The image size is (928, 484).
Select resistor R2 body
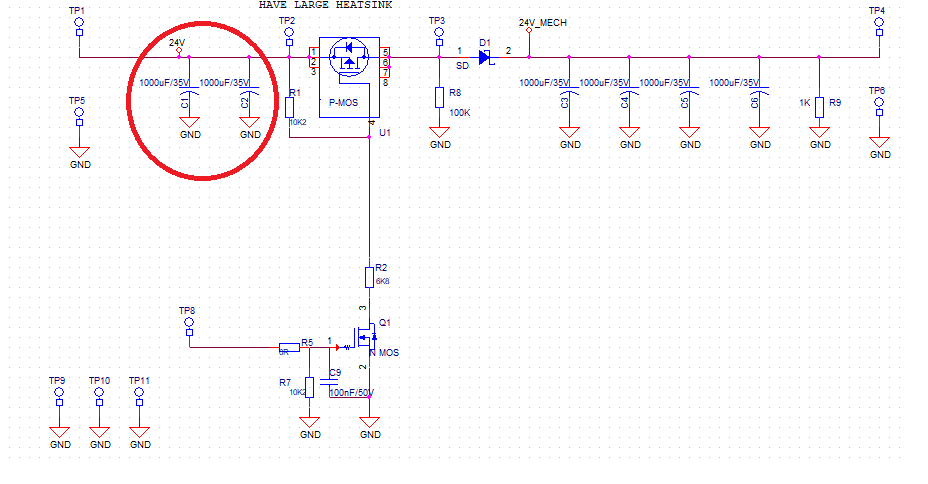pos(369,278)
